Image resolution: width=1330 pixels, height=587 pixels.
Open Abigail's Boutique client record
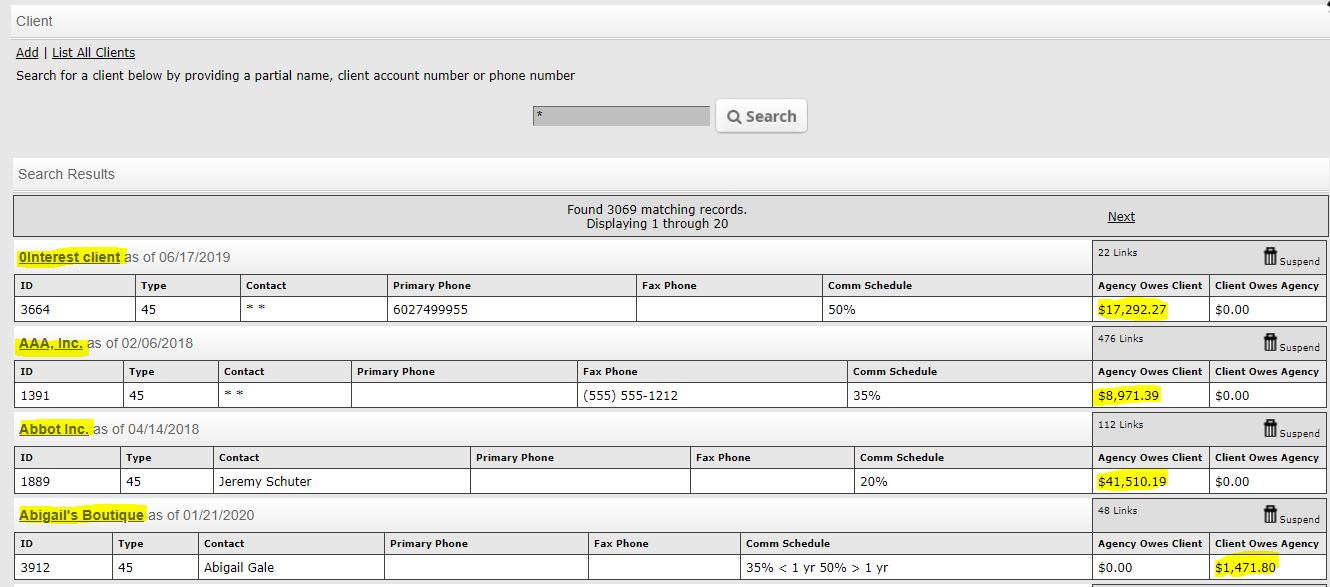pos(81,515)
